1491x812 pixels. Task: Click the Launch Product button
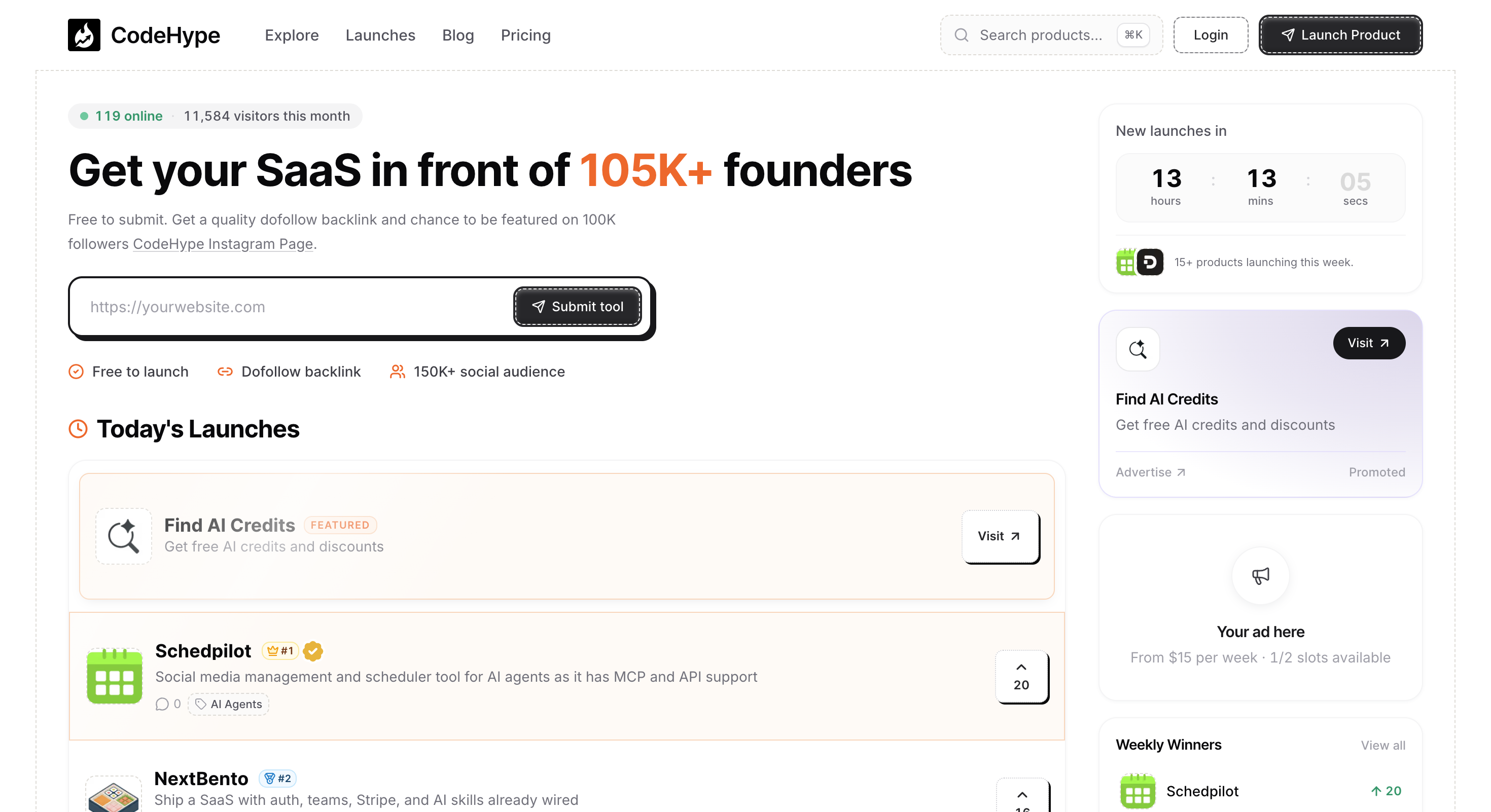tap(1340, 35)
